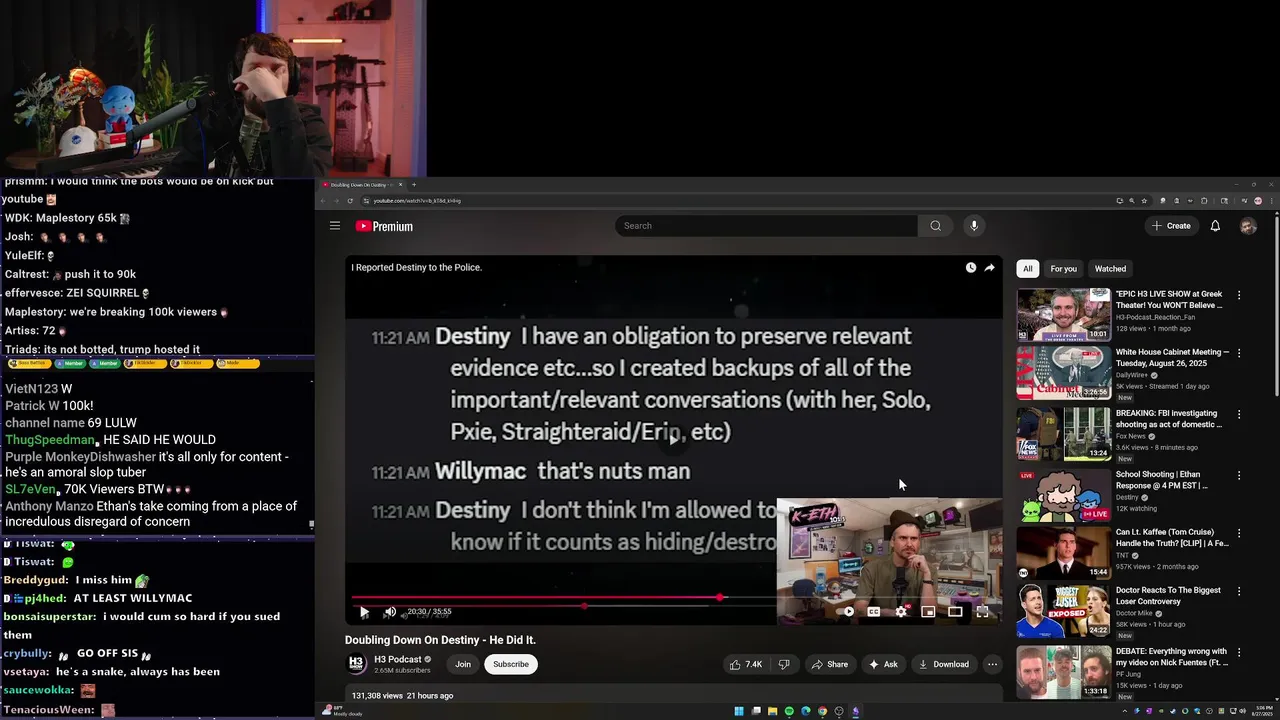Open options for White House Cabinet Meeting video
The height and width of the screenshot is (720, 1280).
pyautogui.click(x=1239, y=353)
